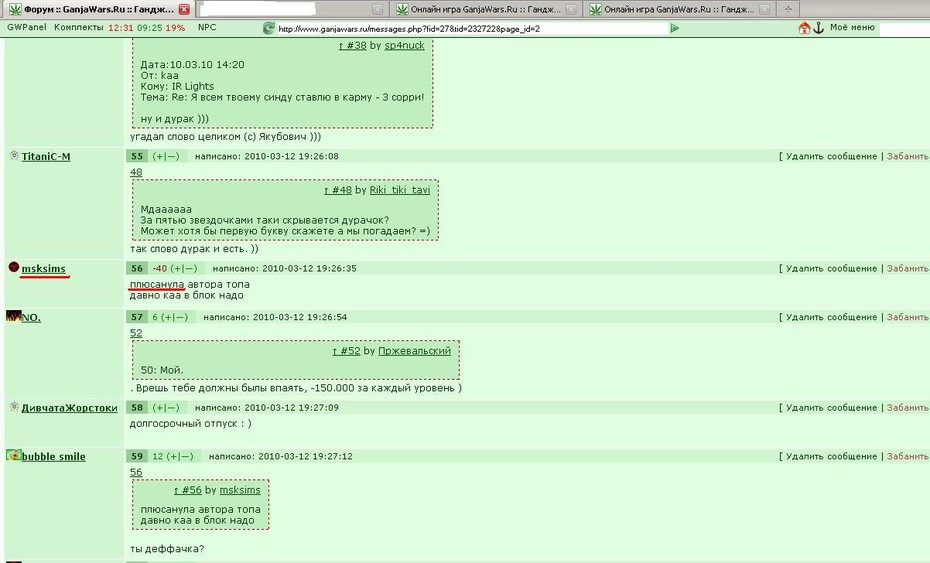Open the Комплекты menu

coord(78,27)
